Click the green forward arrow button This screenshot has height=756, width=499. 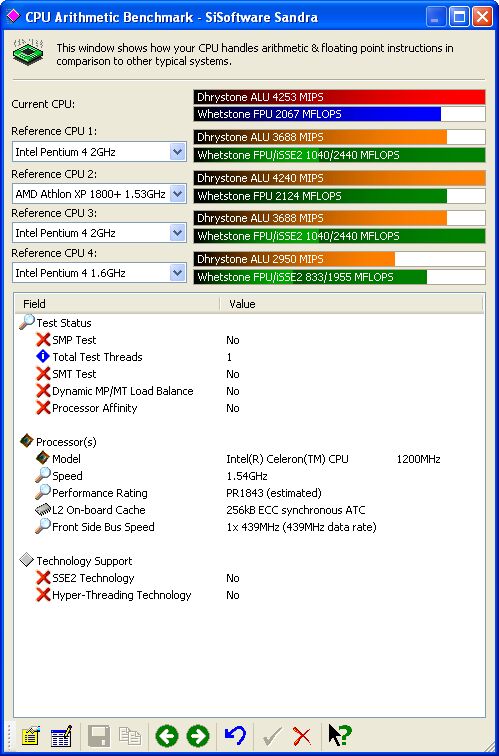[x=198, y=736]
